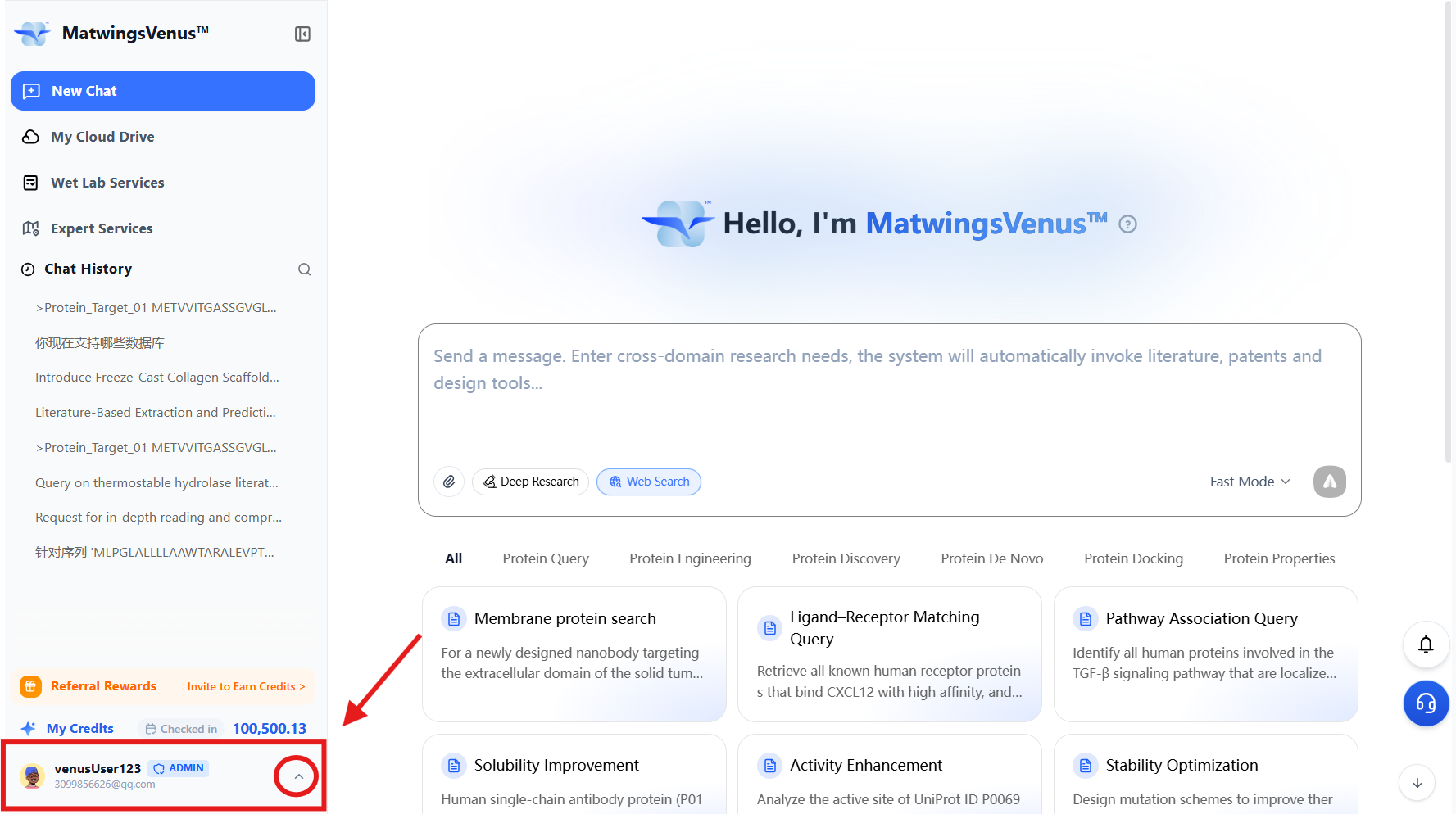Image resolution: width=1456 pixels, height=814 pixels.
Task: Click the ADMIN badge
Action: 179,768
